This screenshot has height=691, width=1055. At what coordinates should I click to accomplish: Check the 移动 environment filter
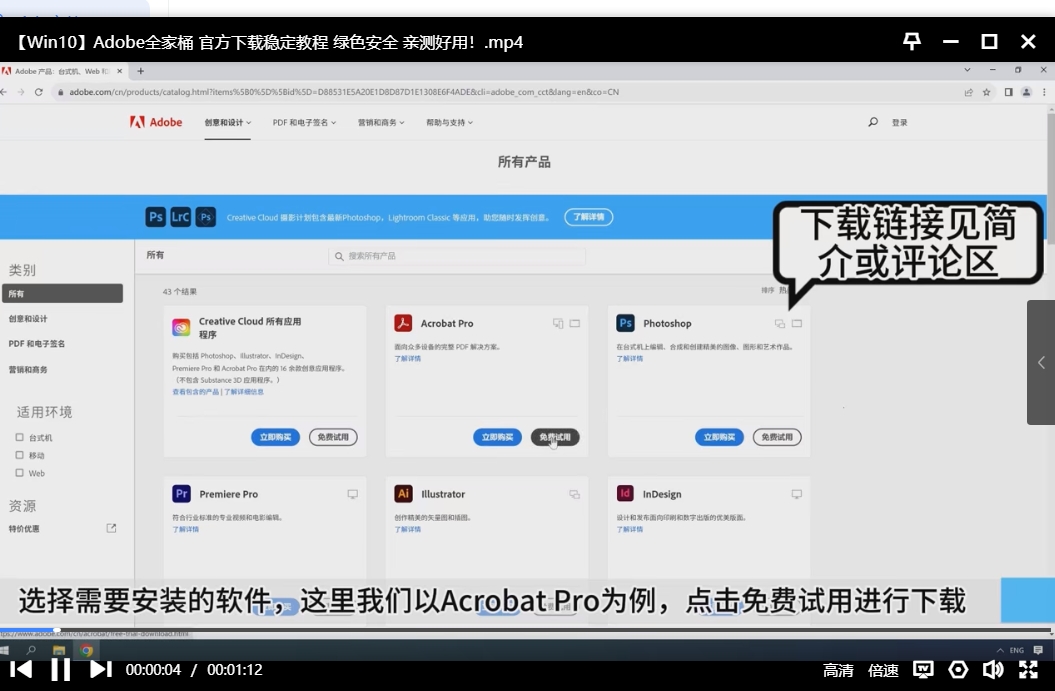(x=18, y=455)
